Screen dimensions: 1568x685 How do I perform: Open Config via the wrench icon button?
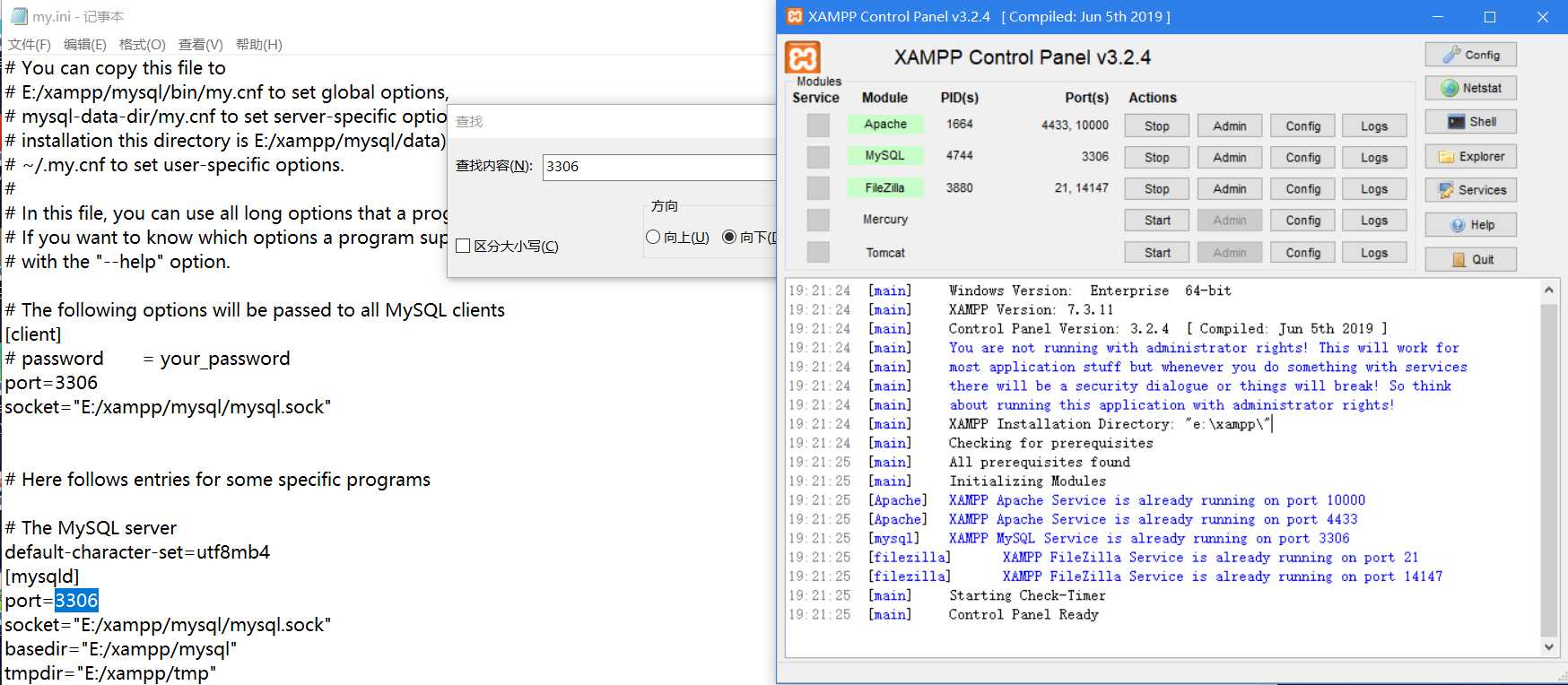[x=1470, y=55]
